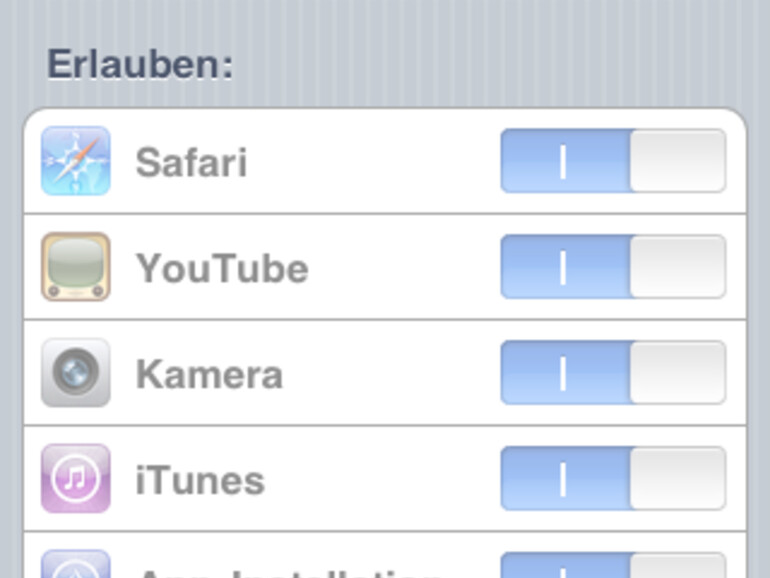Turn off the YouTube switch
The image size is (770, 578).
612,267
